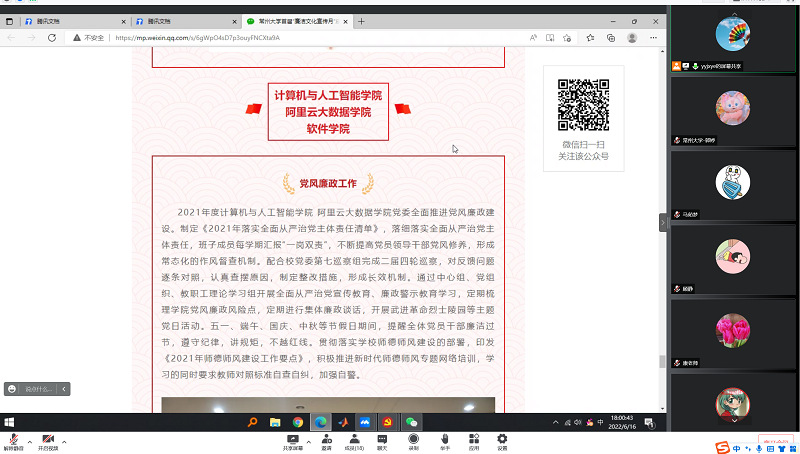Close the WeChat article tab

tap(345, 21)
